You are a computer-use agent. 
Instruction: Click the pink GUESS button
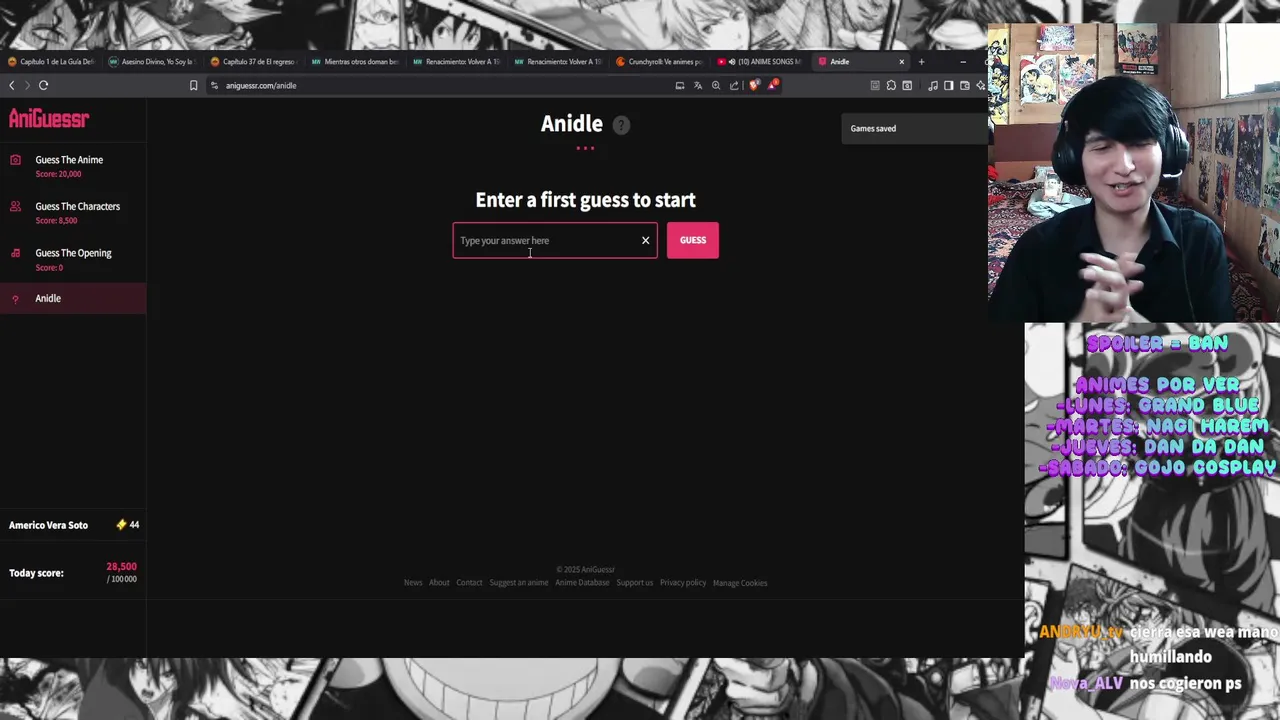(693, 240)
